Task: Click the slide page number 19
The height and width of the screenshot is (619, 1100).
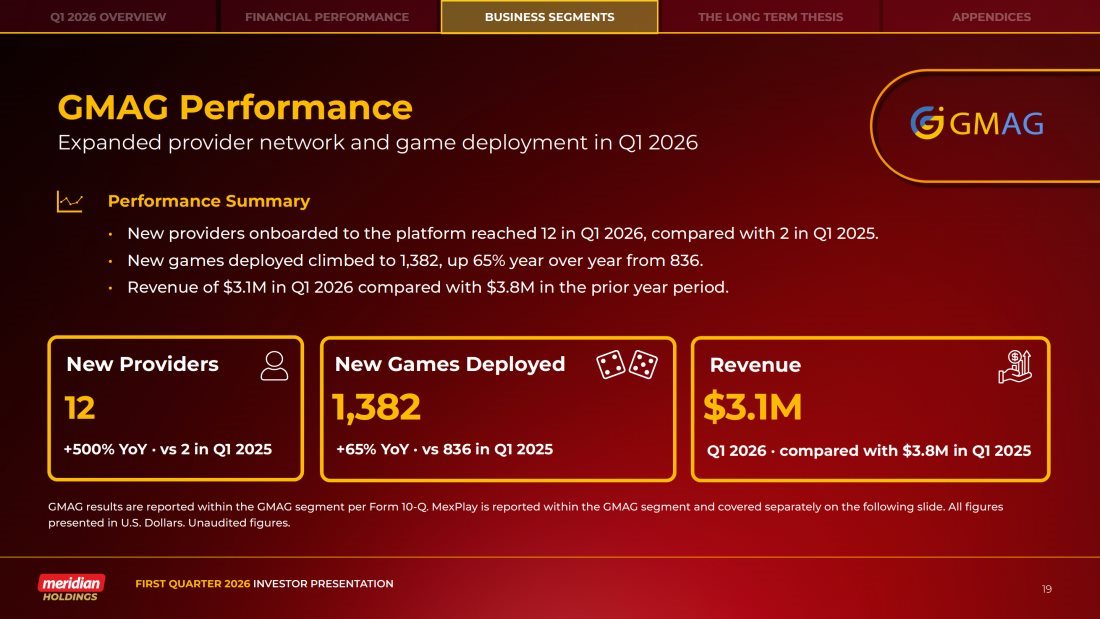Action: pos(1046,589)
